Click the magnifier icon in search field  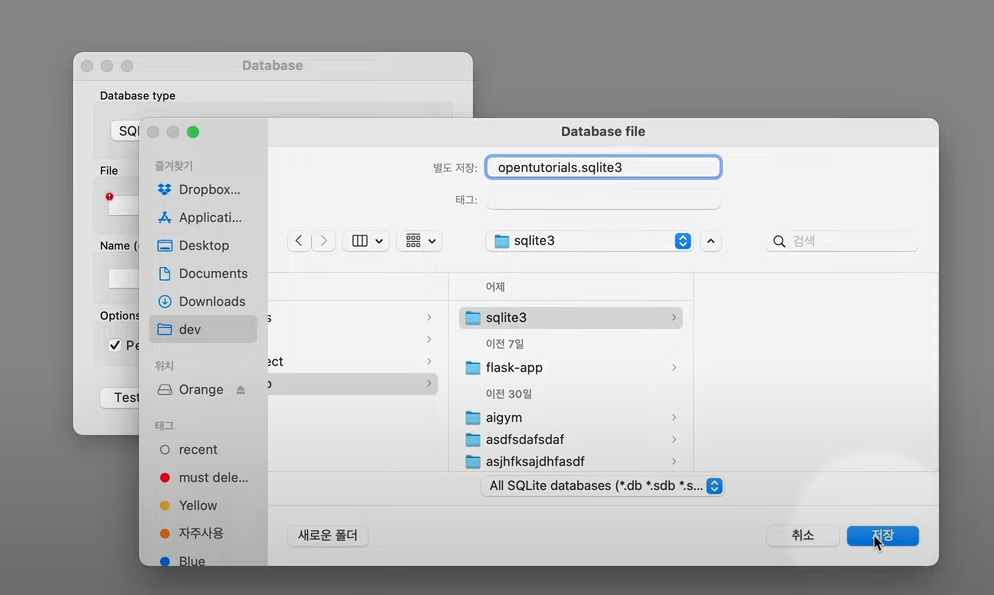click(779, 241)
